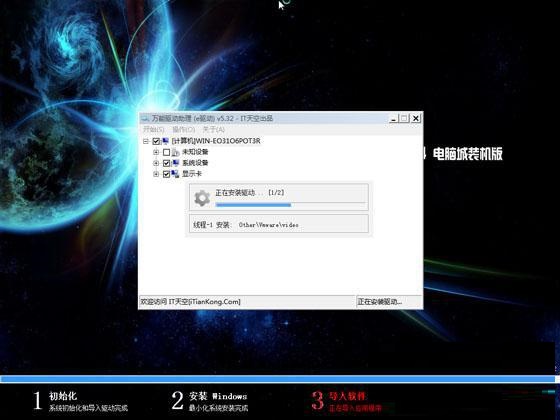This screenshot has width=560, height=420.
Task: Collapse the computer root tree node
Action: 146,141
